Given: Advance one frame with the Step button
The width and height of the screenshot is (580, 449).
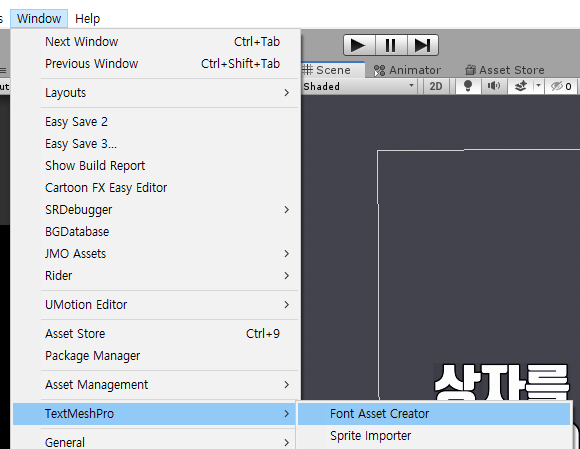Looking at the screenshot, I should pyautogui.click(x=423, y=45).
